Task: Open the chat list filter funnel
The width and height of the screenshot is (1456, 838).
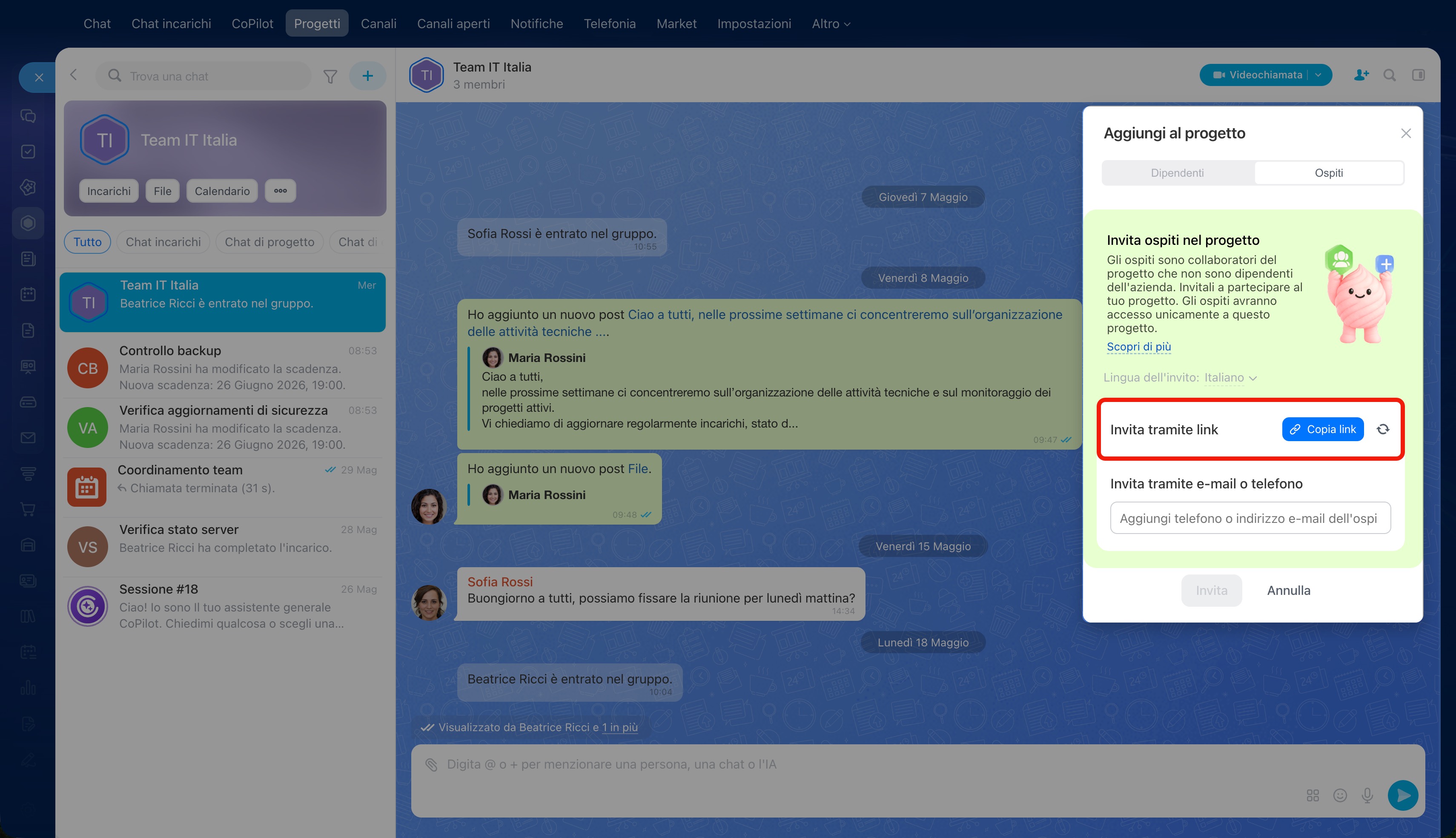Action: (x=330, y=76)
